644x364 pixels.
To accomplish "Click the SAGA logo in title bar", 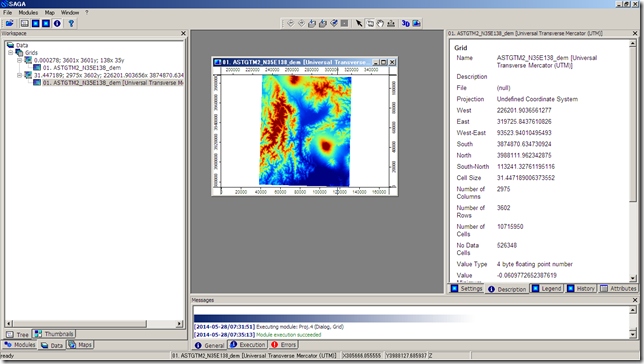I will [x=5, y=4].
